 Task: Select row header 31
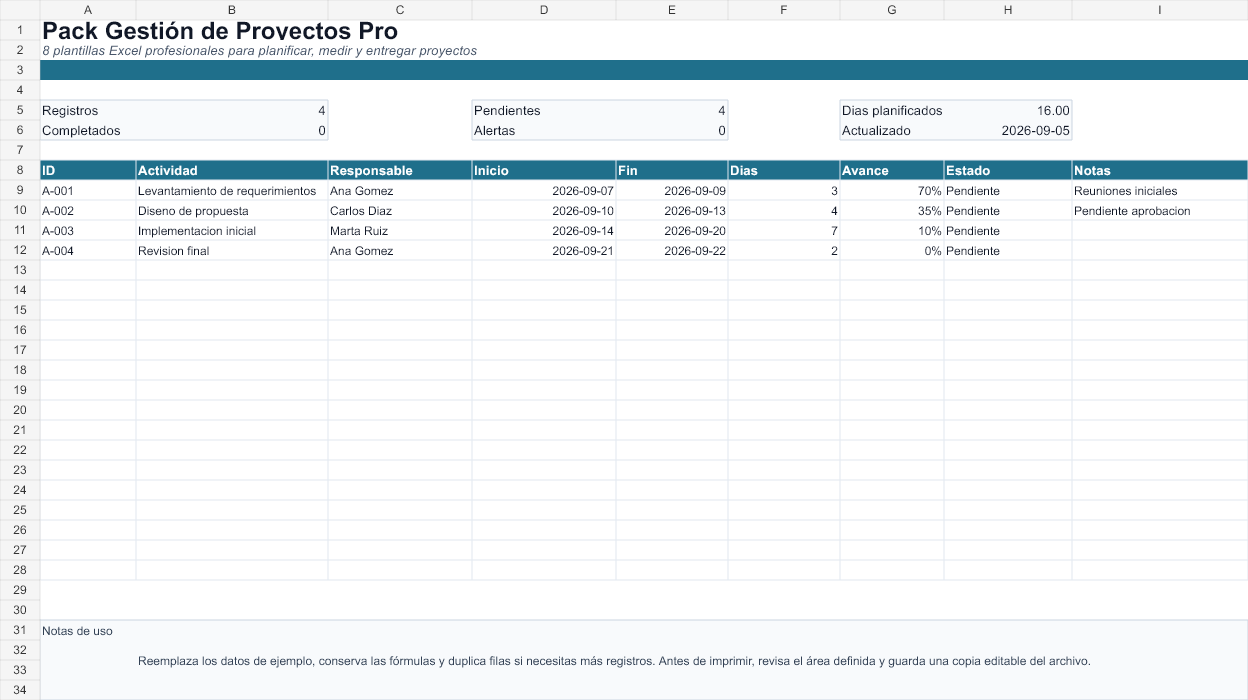pyautogui.click(x=20, y=630)
